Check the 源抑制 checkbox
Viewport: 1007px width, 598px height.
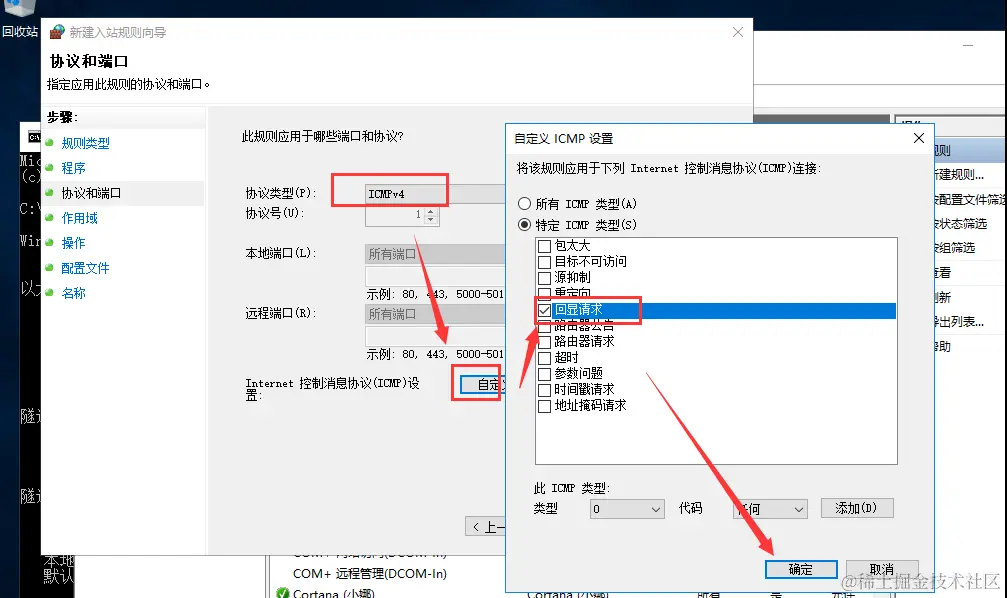tap(544, 278)
